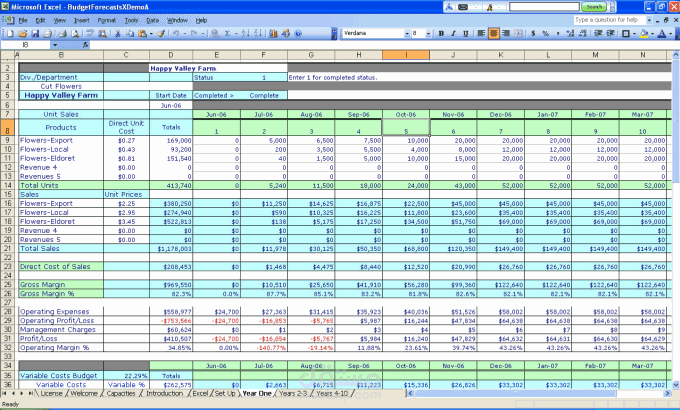Click the Decrease Decimal icon
This screenshot has width=680, height=410.
click(583, 33)
